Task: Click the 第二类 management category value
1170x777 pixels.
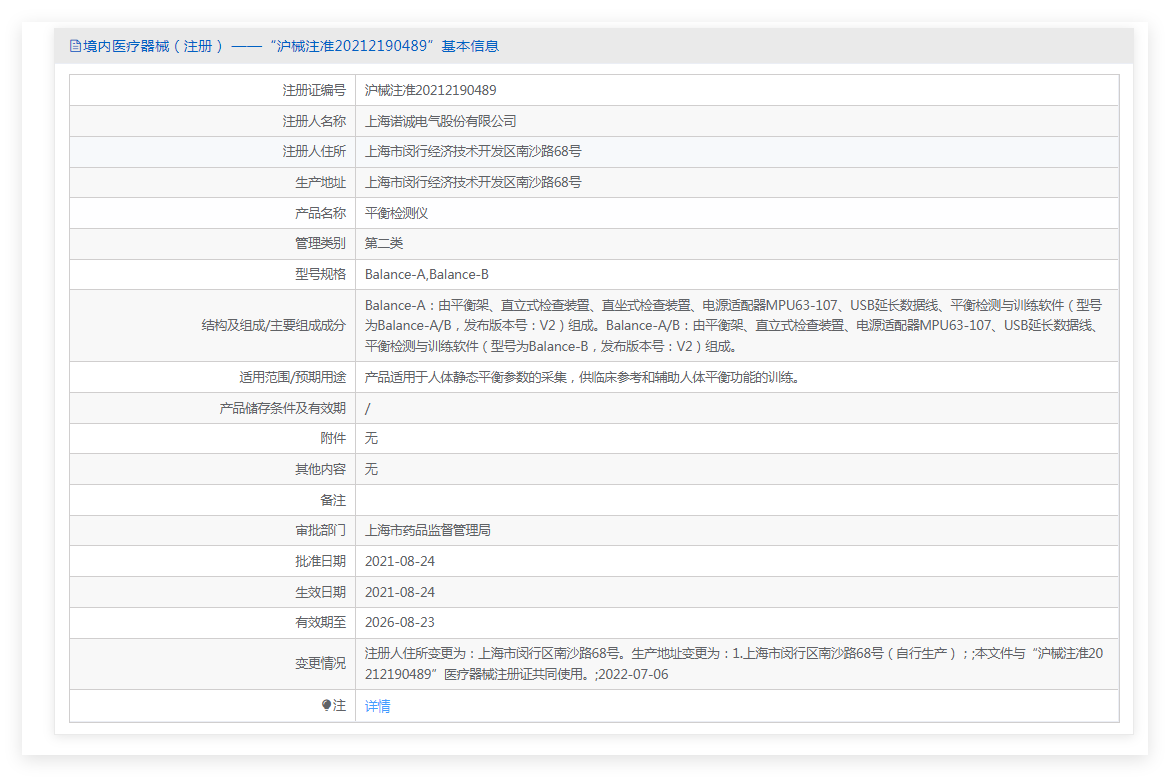Action: pos(384,243)
